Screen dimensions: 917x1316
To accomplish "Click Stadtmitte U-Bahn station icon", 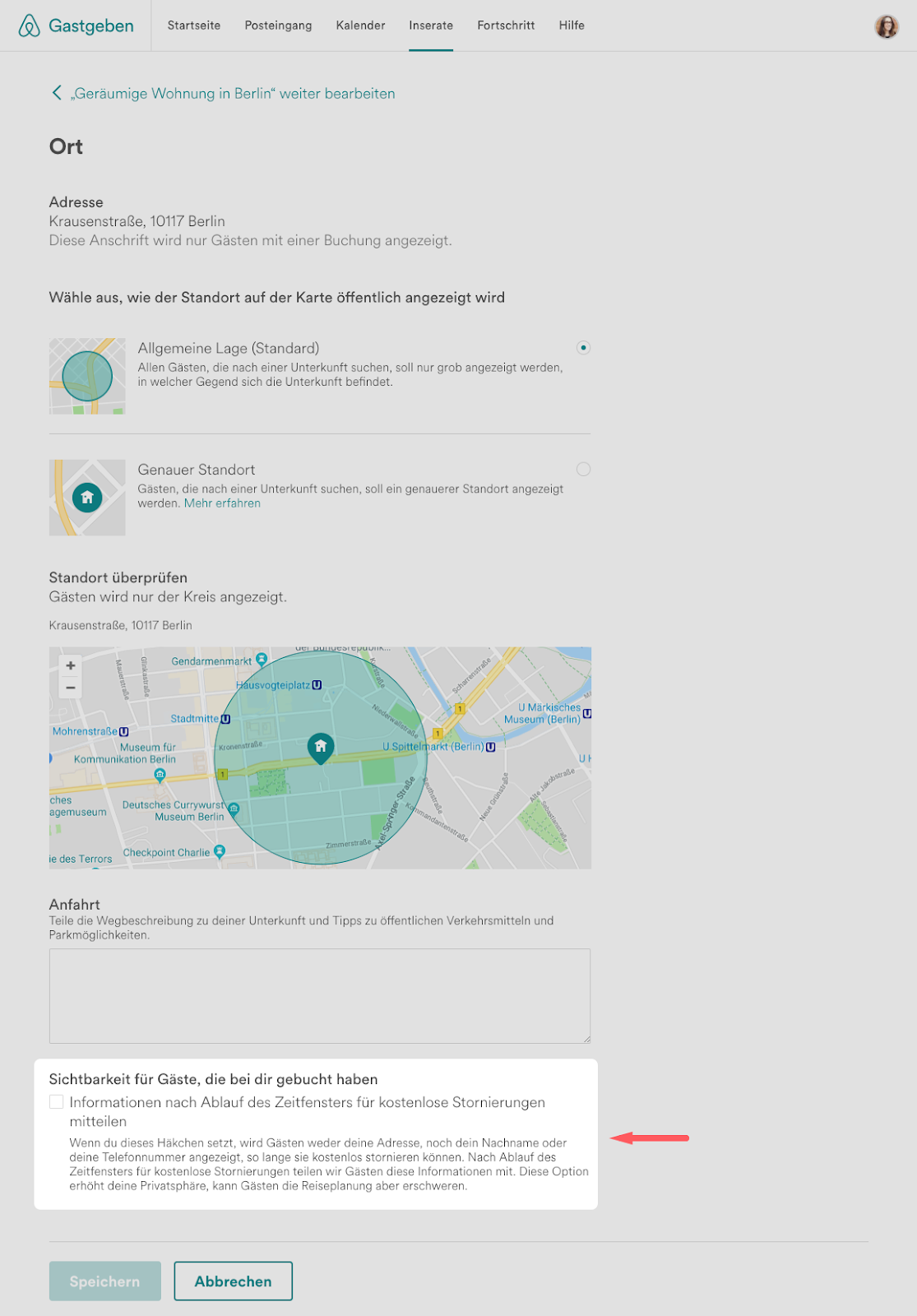I will pos(225,719).
